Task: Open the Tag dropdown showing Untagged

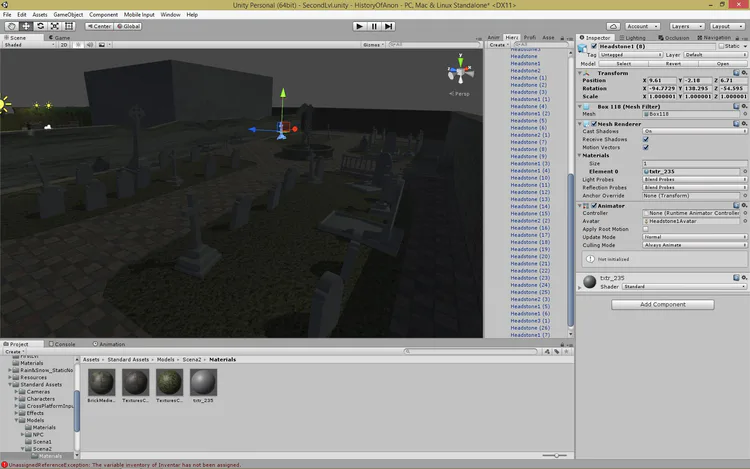Action: point(631,55)
